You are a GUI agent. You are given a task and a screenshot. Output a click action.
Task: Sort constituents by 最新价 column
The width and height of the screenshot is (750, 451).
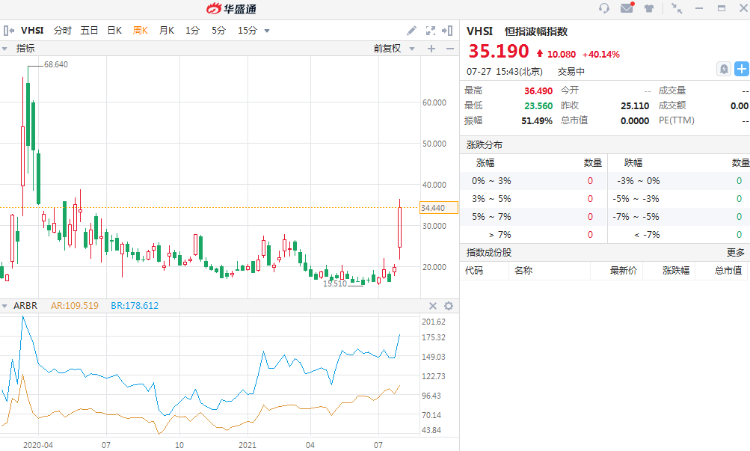coord(623,271)
